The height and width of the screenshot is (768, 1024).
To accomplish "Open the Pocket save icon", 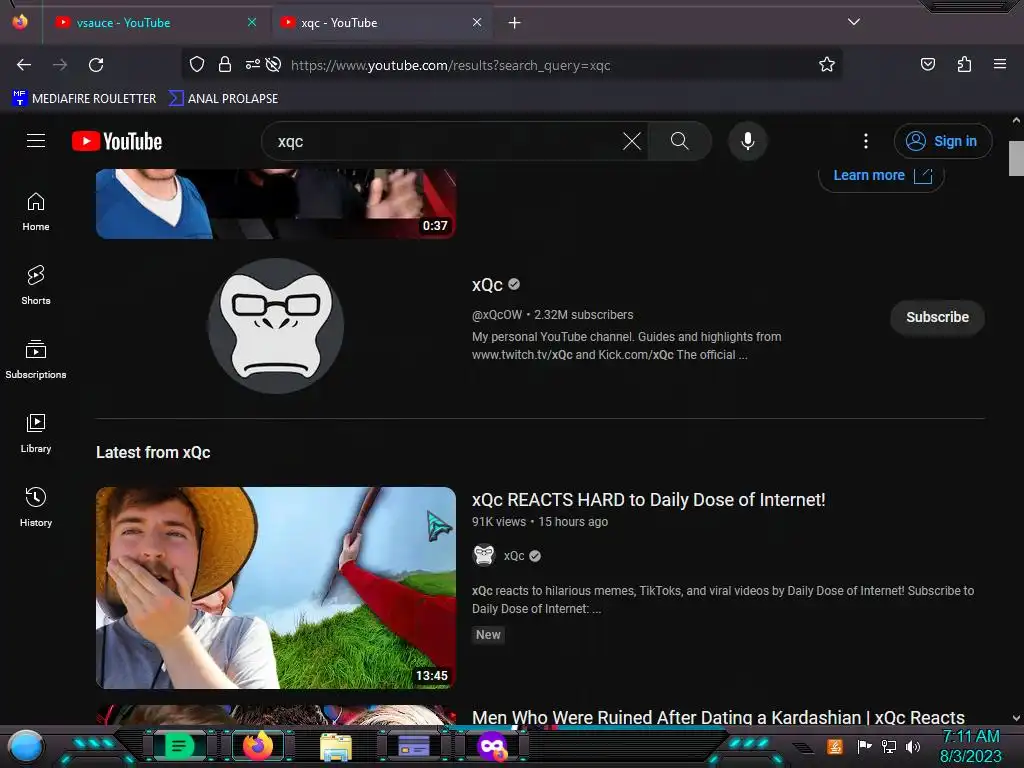I will click(927, 64).
